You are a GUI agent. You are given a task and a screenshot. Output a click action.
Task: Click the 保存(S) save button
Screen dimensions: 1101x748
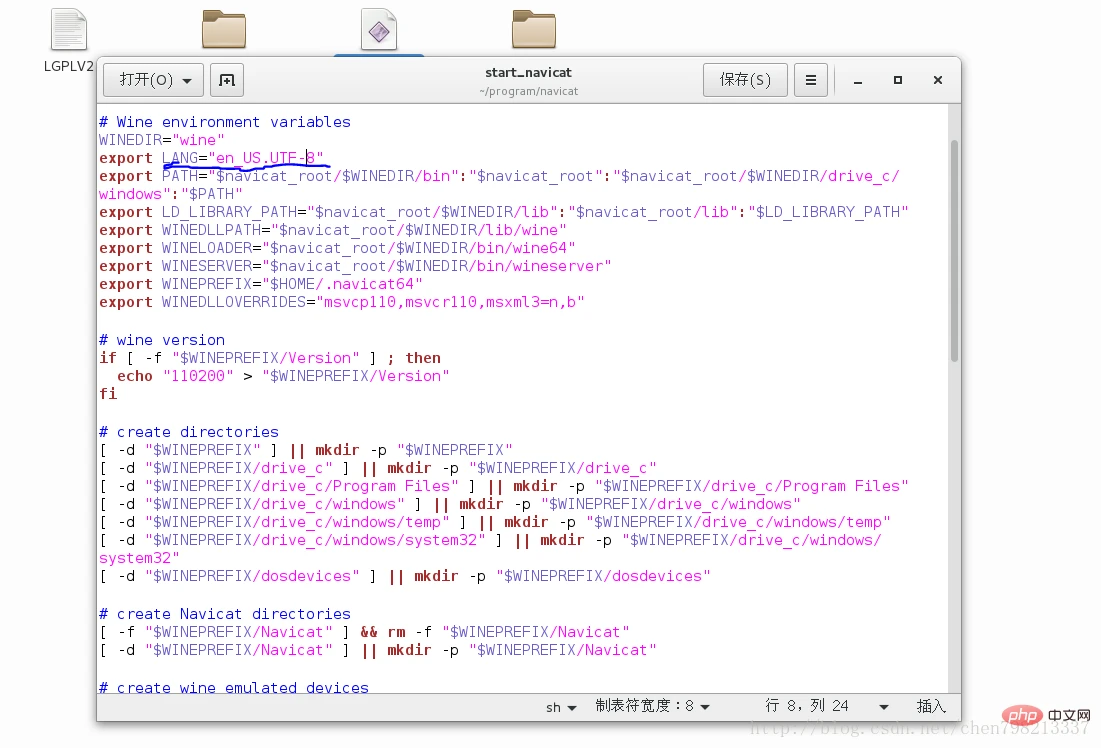(745, 80)
